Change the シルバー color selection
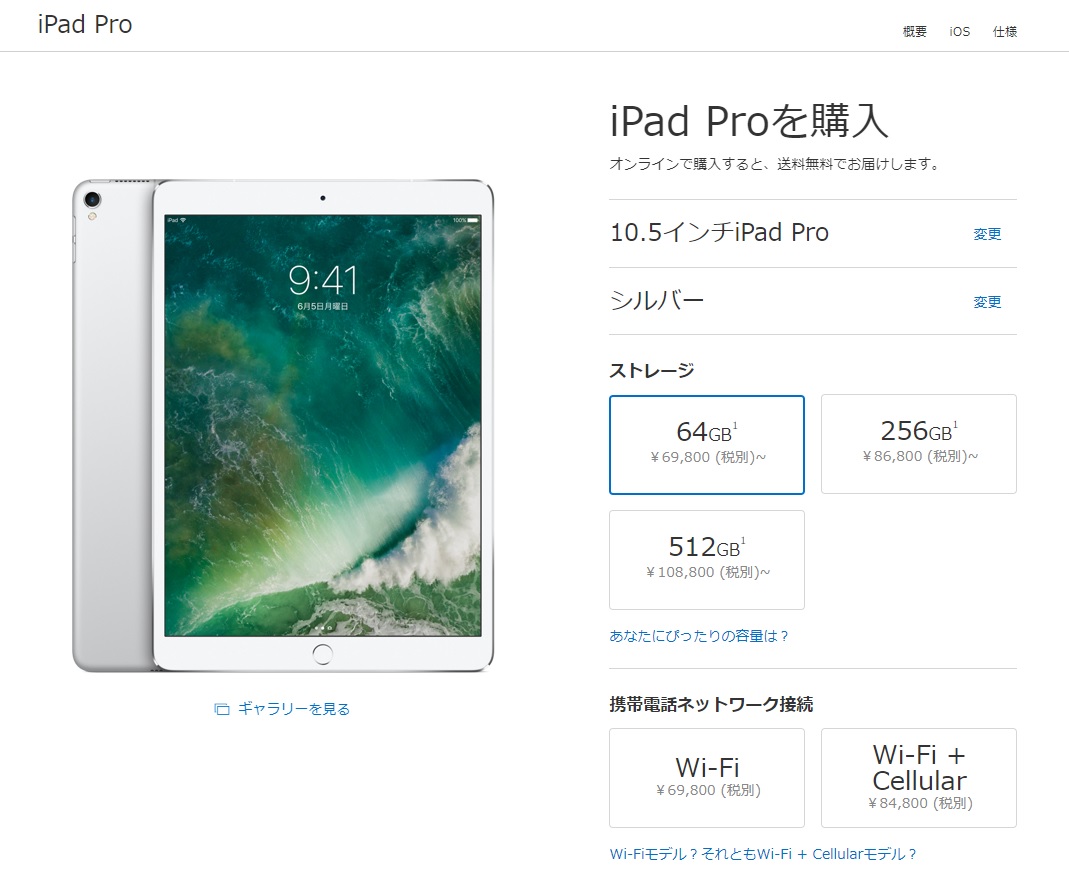The height and width of the screenshot is (893, 1069). [x=987, y=302]
